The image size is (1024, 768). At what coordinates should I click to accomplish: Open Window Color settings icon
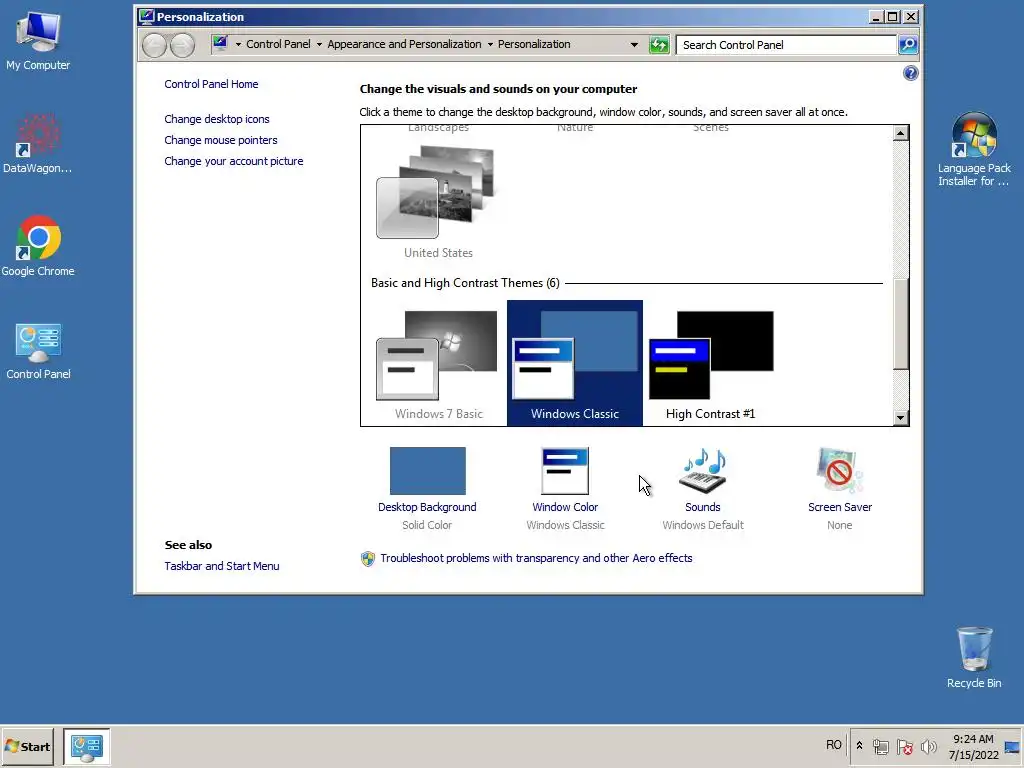[565, 471]
